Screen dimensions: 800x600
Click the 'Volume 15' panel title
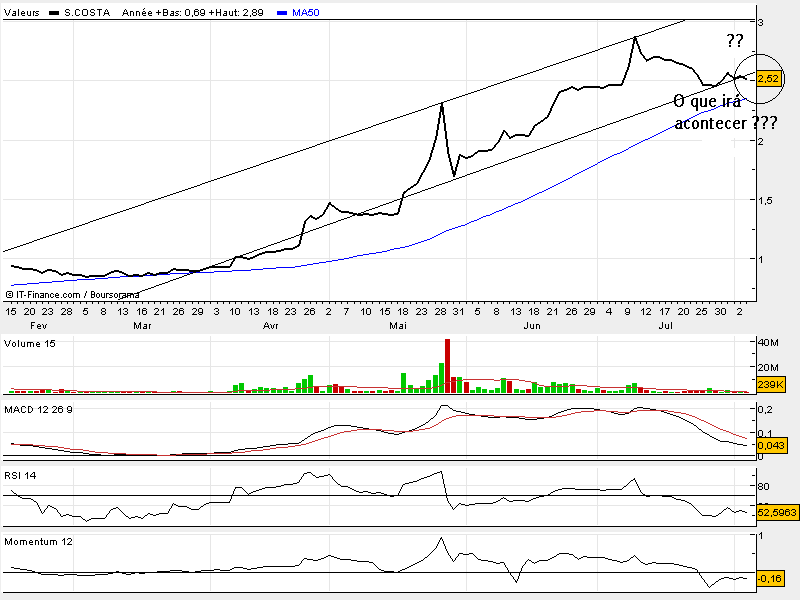[30, 344]
